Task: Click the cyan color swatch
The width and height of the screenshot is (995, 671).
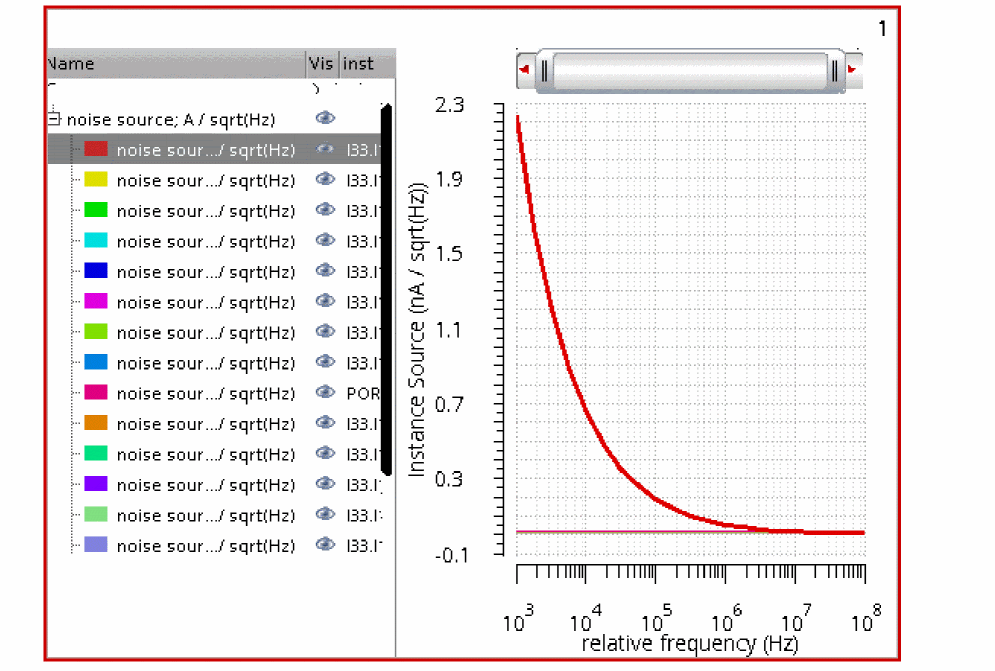Action: pyautogui.click(x=96, y=241)
